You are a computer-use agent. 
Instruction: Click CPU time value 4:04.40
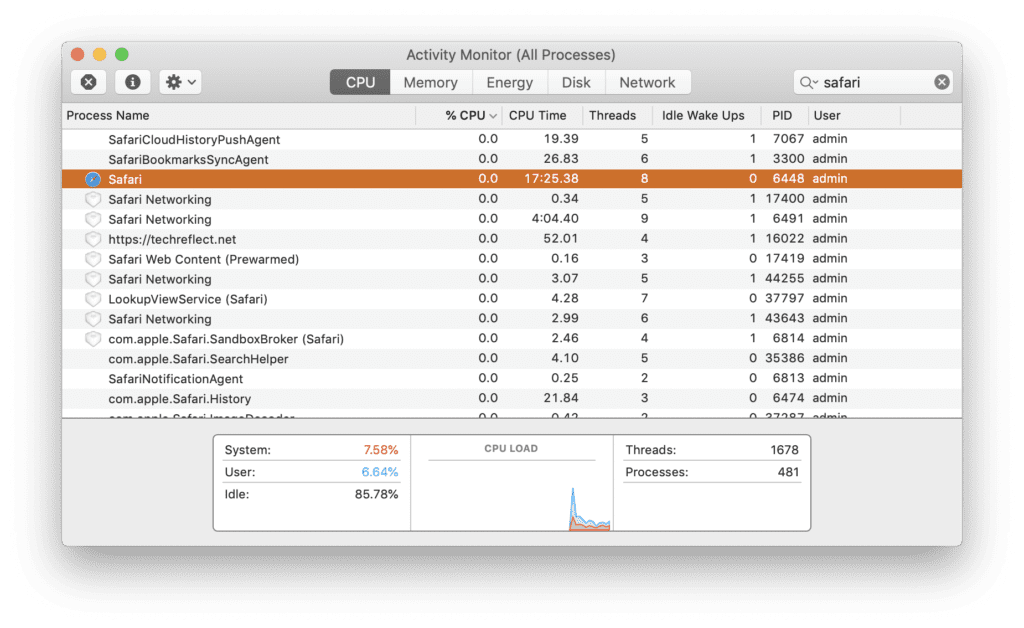(554, 218)
